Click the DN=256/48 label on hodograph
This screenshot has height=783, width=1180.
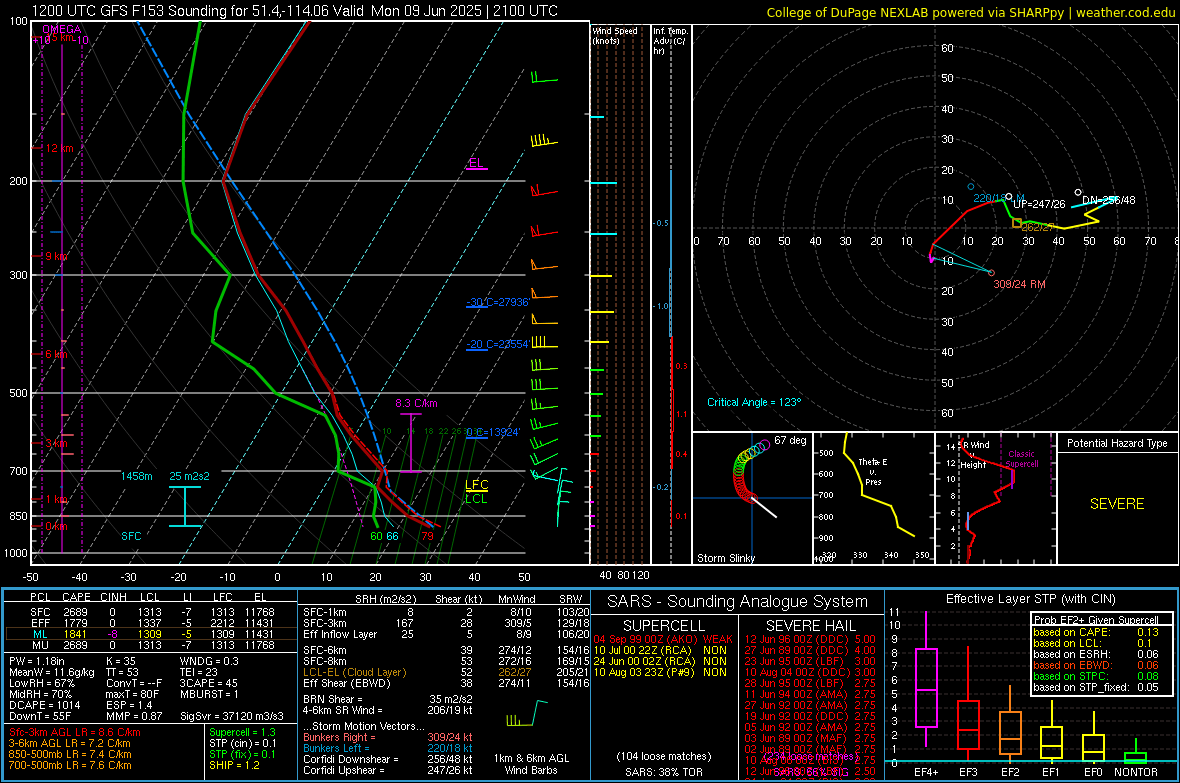[1109, 200]
